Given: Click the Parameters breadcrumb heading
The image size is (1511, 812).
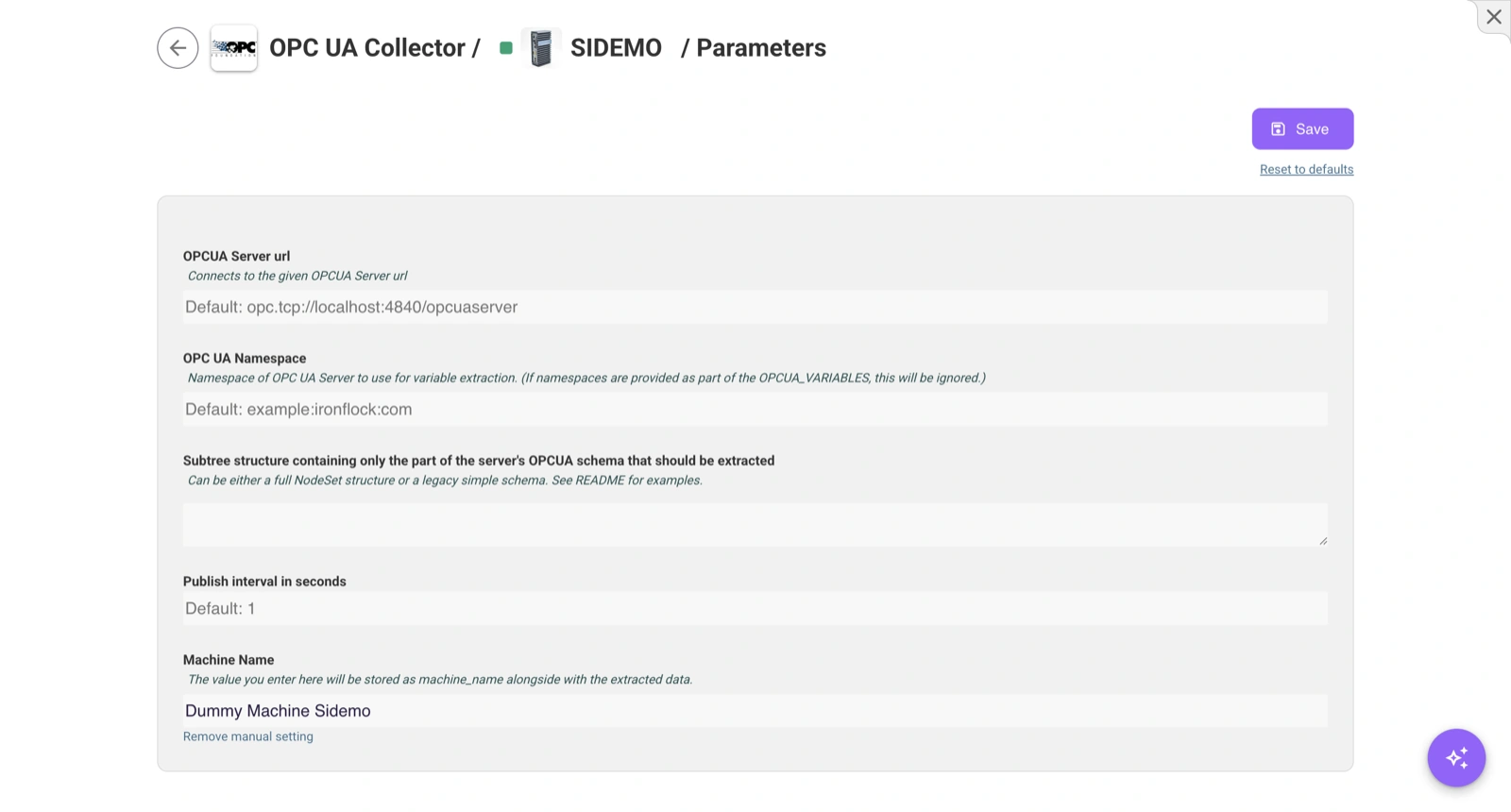Looking at the screenshot, I should (760, 48).
